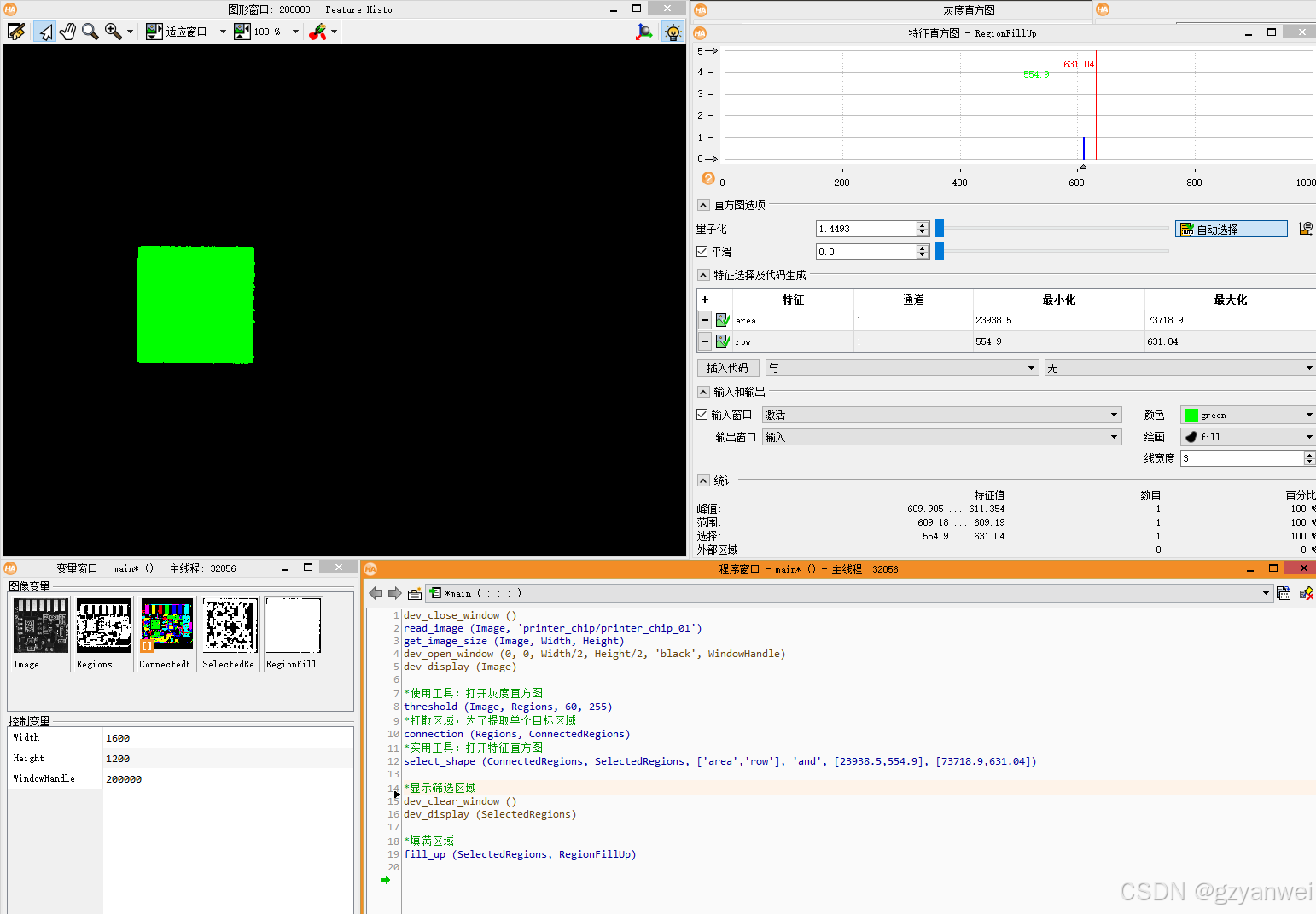The image size is (1316, 914).
Task: Click the reset histogram icon beside auto-select button
Action: pyautogui.click(x=1305, y=229)
